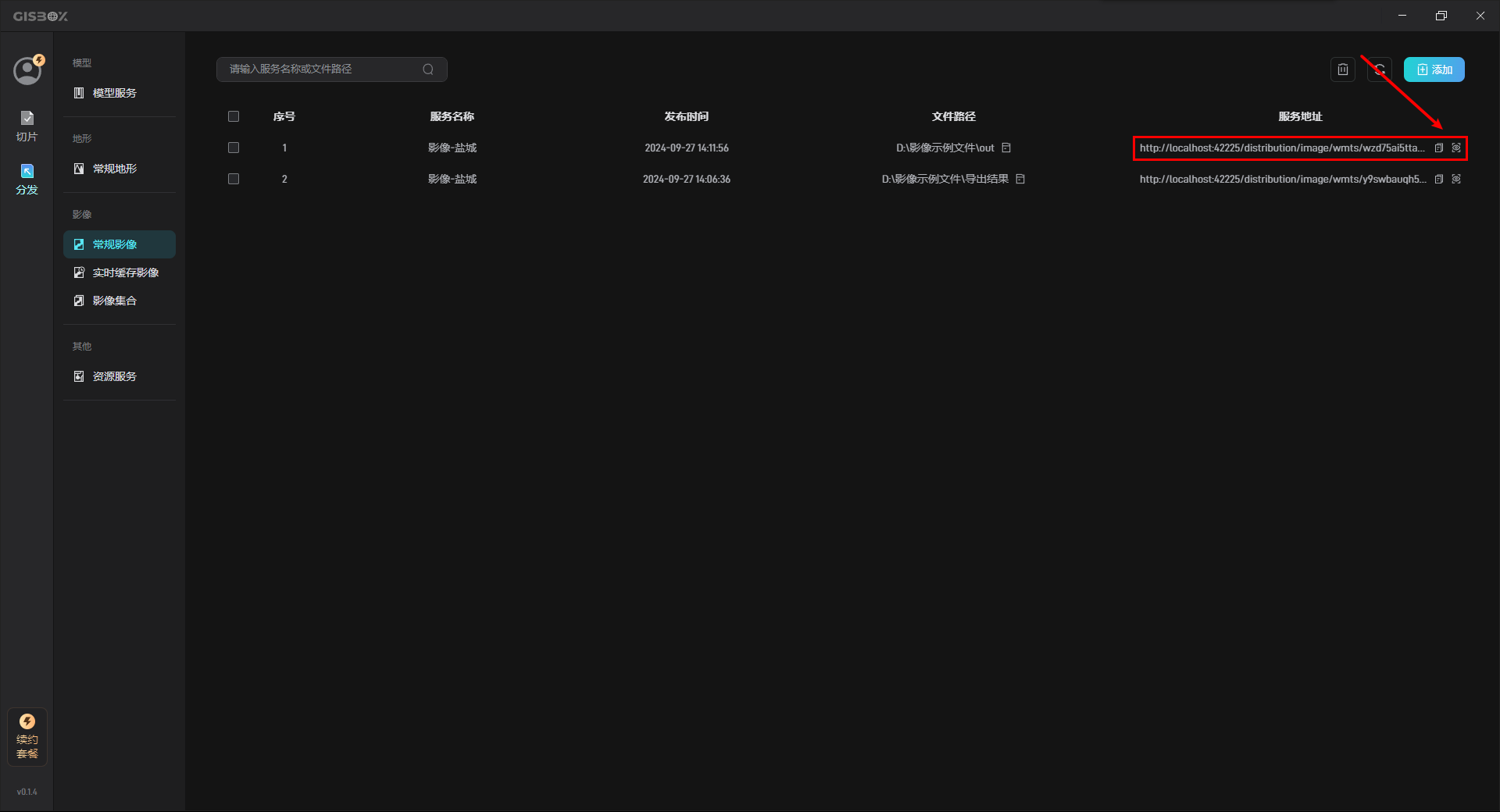Image resolution: width=1500 pixels, height=812 pixels.
Task: Click the search magnifier icon
Action: coord(428,69)
